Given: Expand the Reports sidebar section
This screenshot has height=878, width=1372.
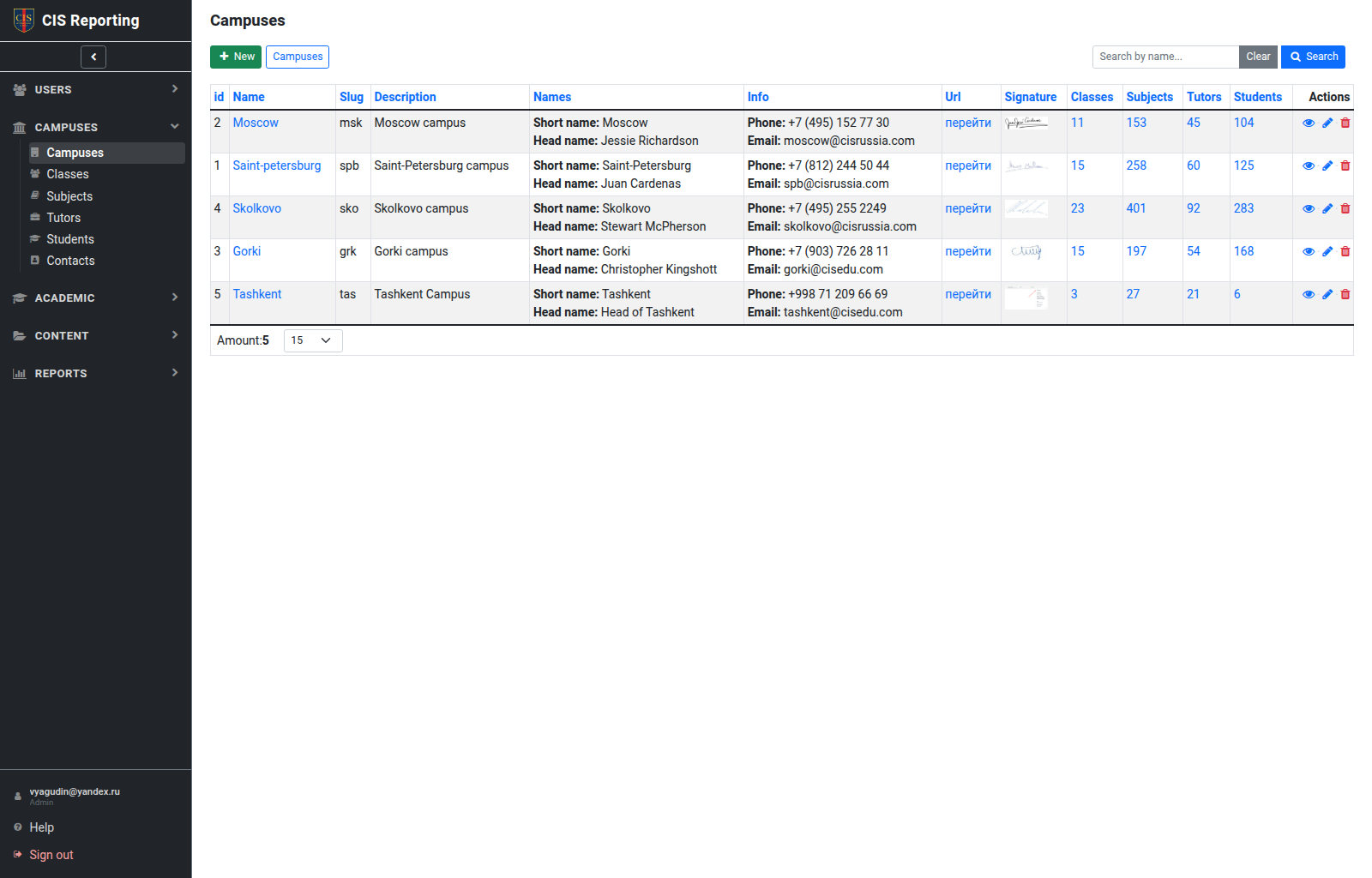Looking at the screenshot, I should coord(96,373).
